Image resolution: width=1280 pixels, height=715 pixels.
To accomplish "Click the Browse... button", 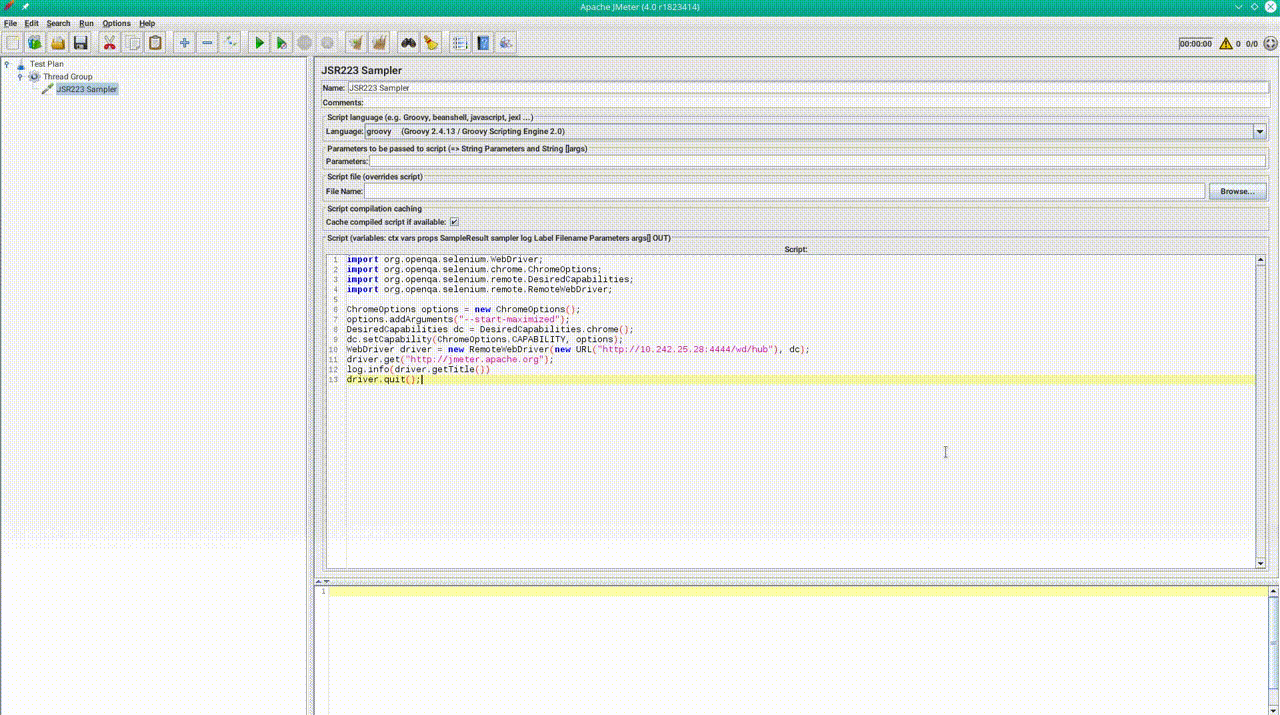I will [1237, 191].
